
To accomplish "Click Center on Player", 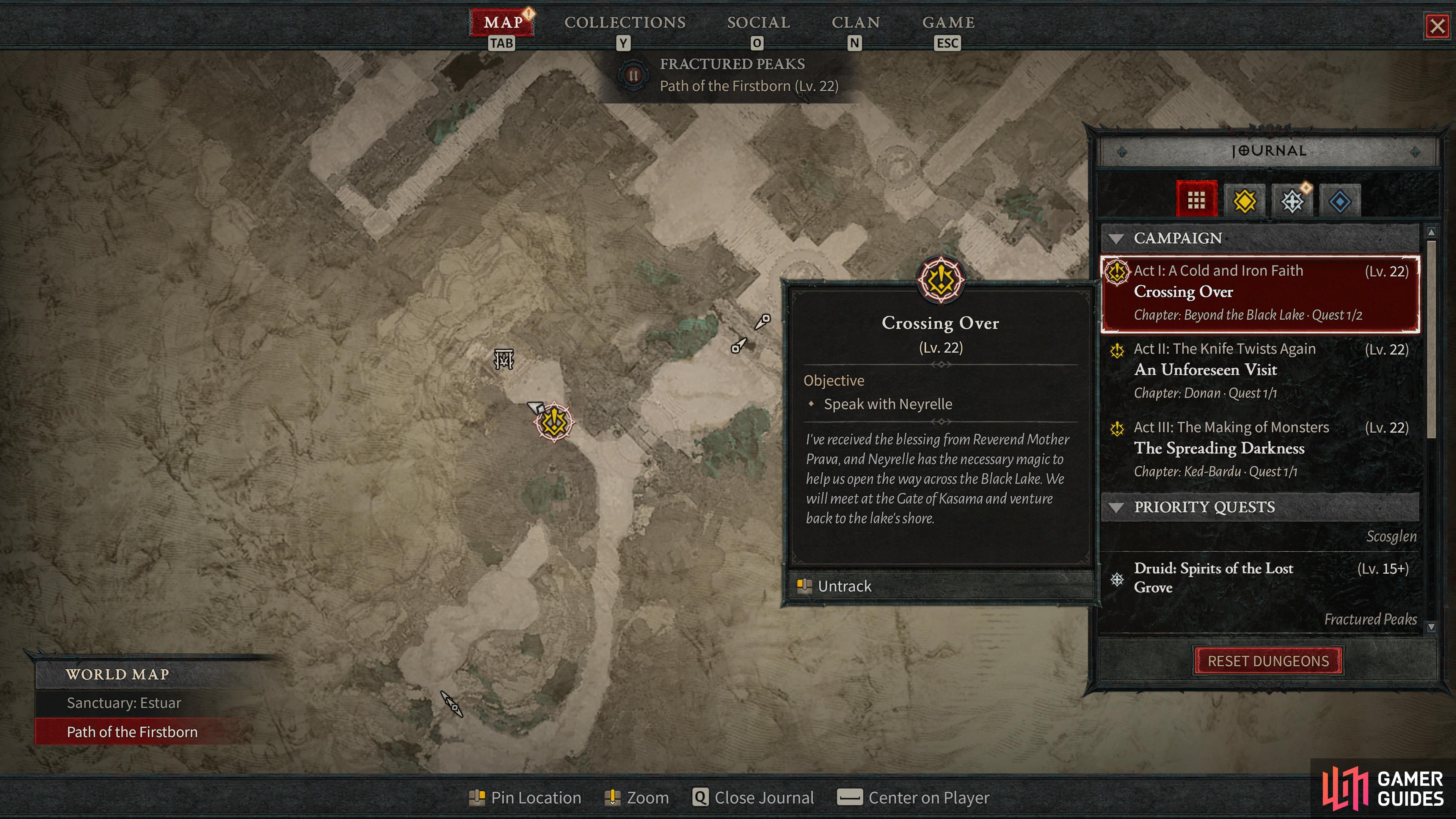I will coord(913,797).
